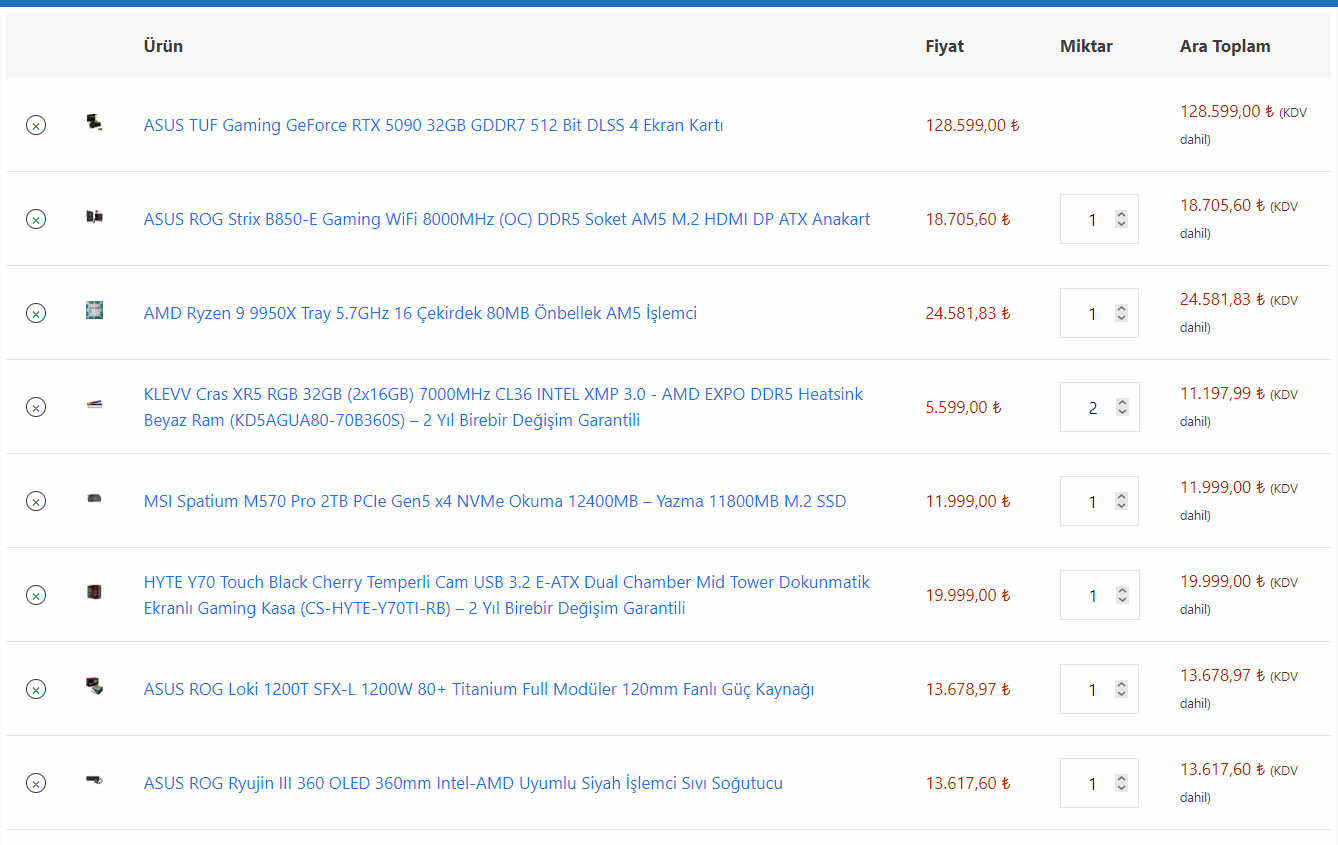Open AMD Ryzen 9 9950X Tray product link
Viewport: 1338px width, 845px height.
[420, 313]
